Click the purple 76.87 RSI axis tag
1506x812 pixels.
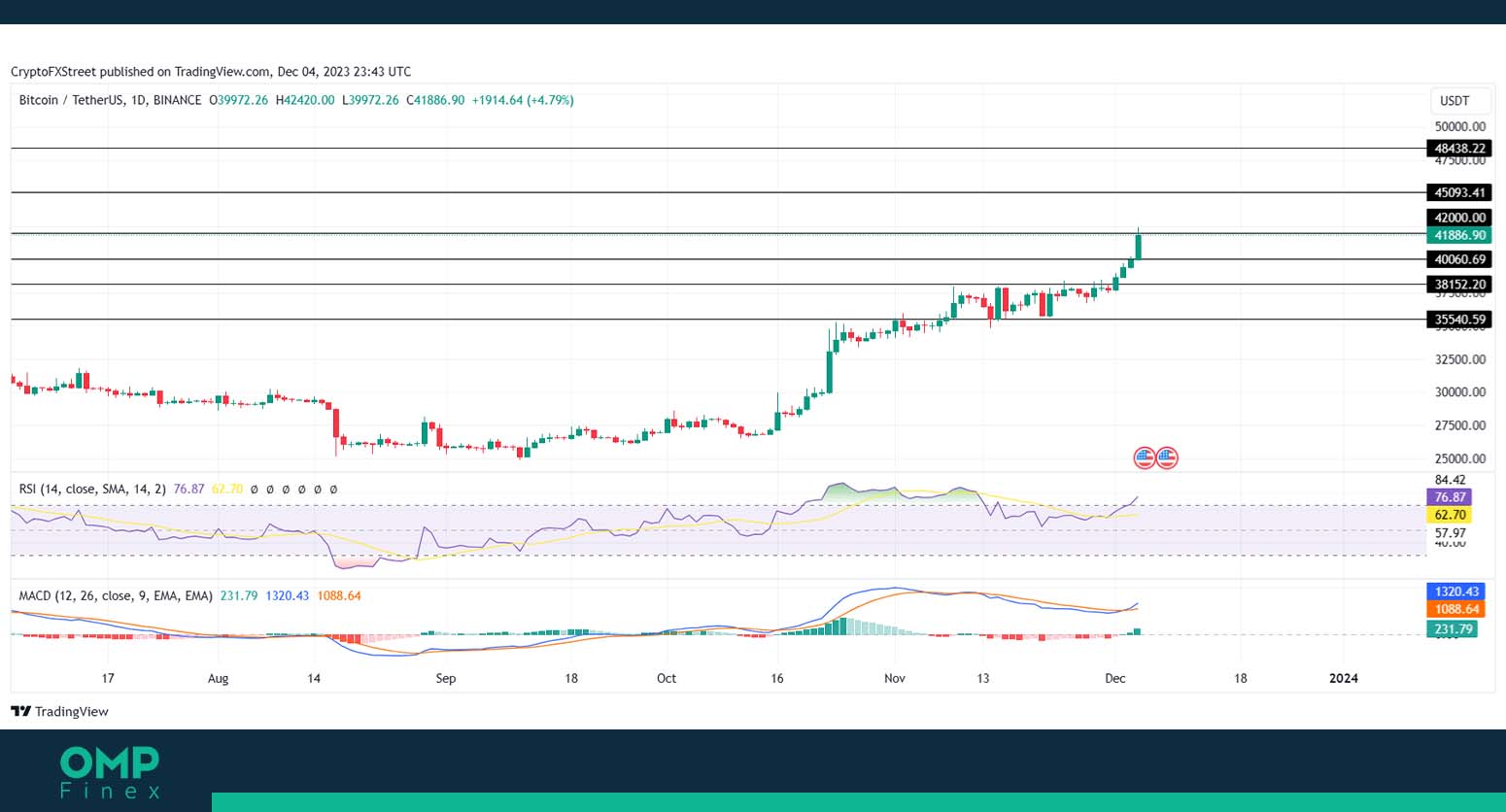(x=1450, y=497)
